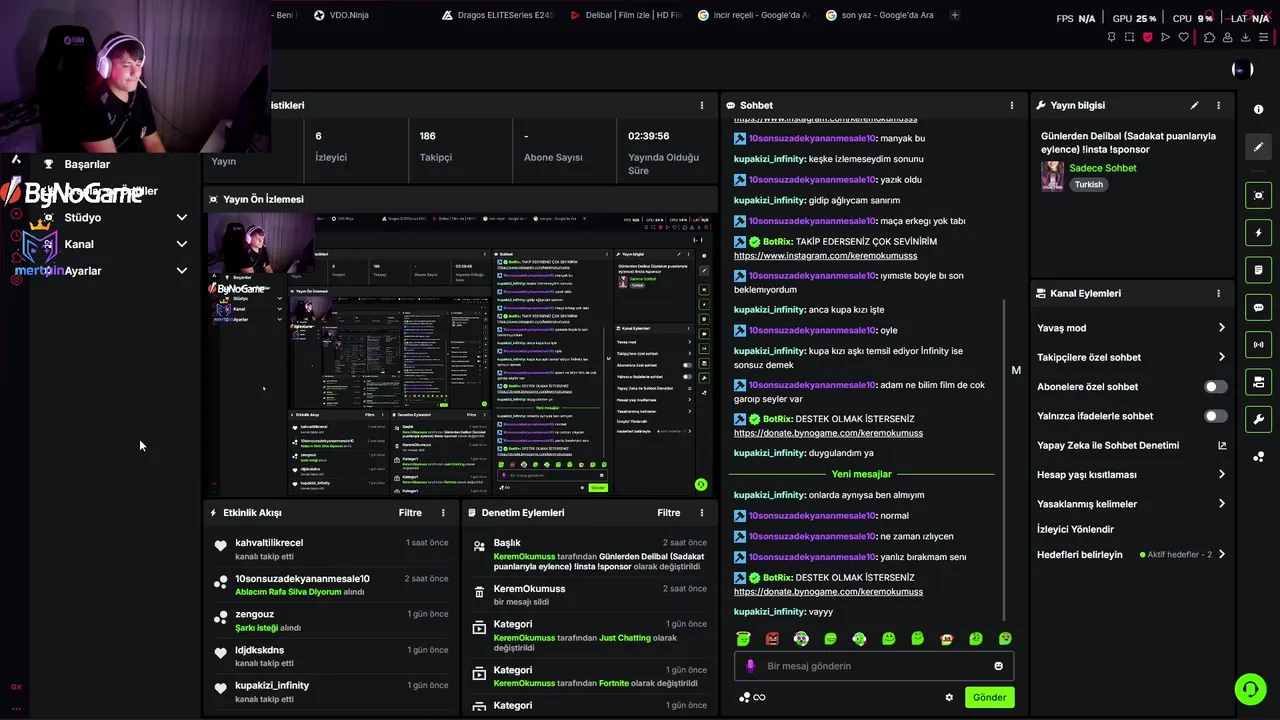Screen dimensions: 1280x720
Task: Switch to the Dragos ELITESeries browser tab
Action: 497,15
